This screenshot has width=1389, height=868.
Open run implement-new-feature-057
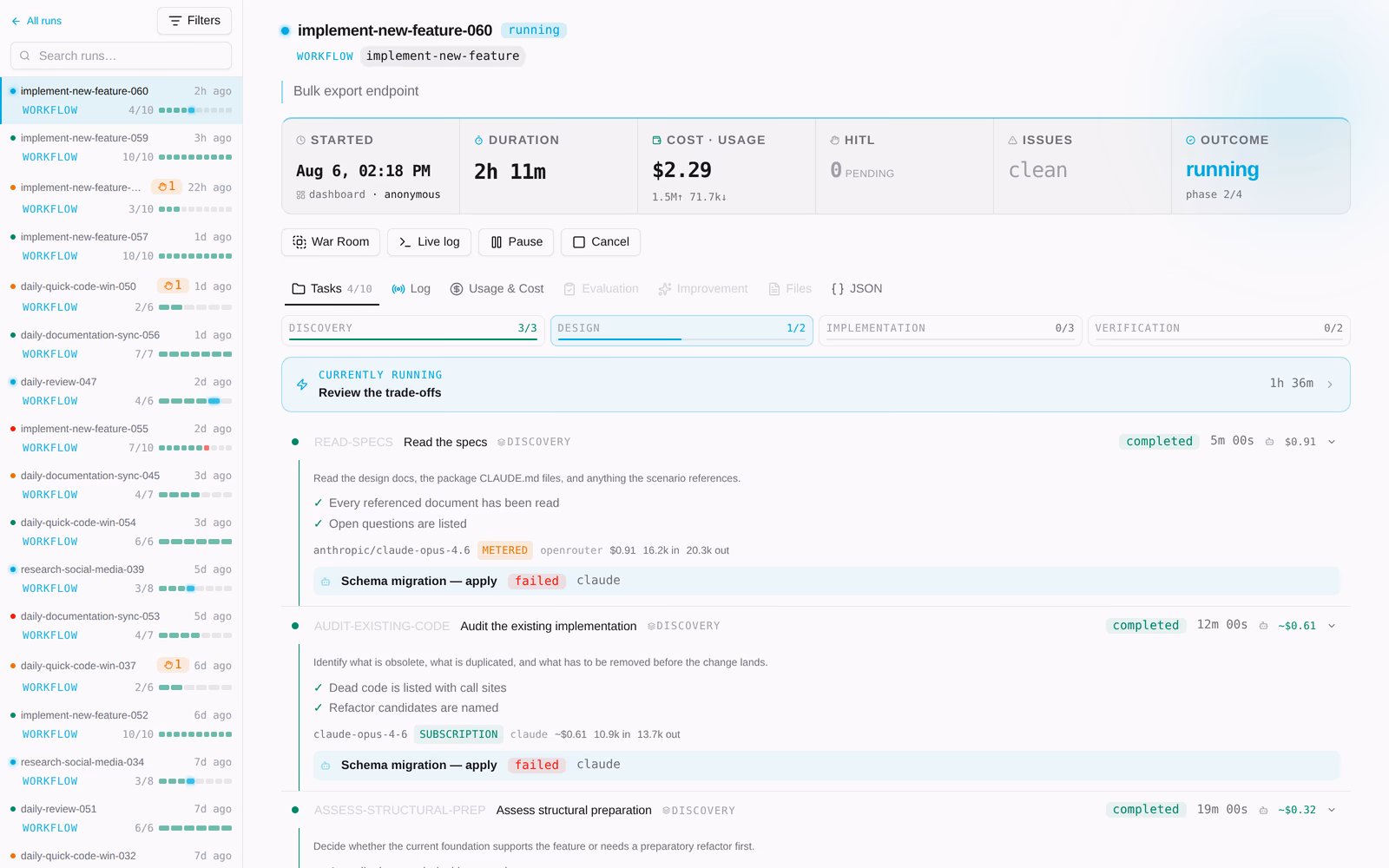[121, 247]
